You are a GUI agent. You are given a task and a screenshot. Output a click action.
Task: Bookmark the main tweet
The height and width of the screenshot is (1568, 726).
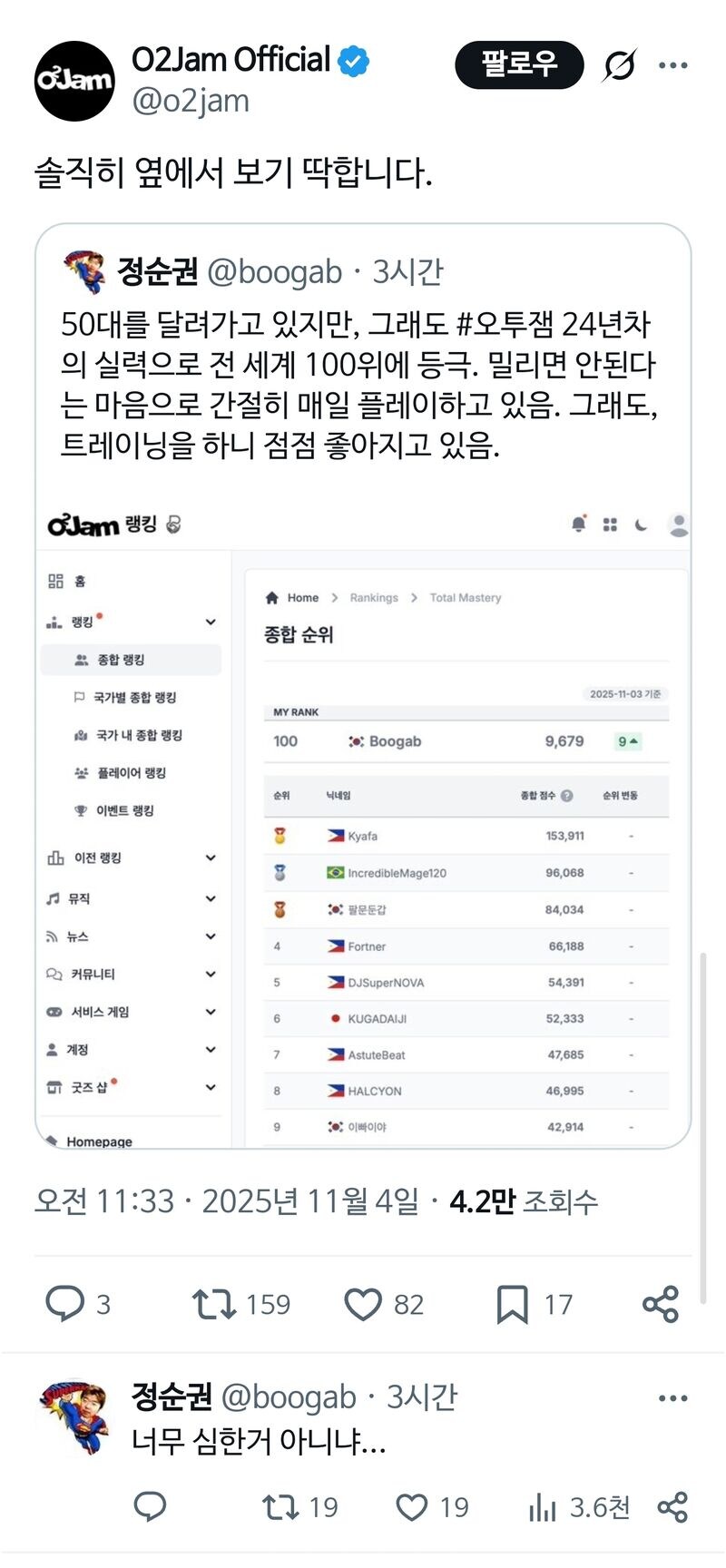click(513, 1304)
